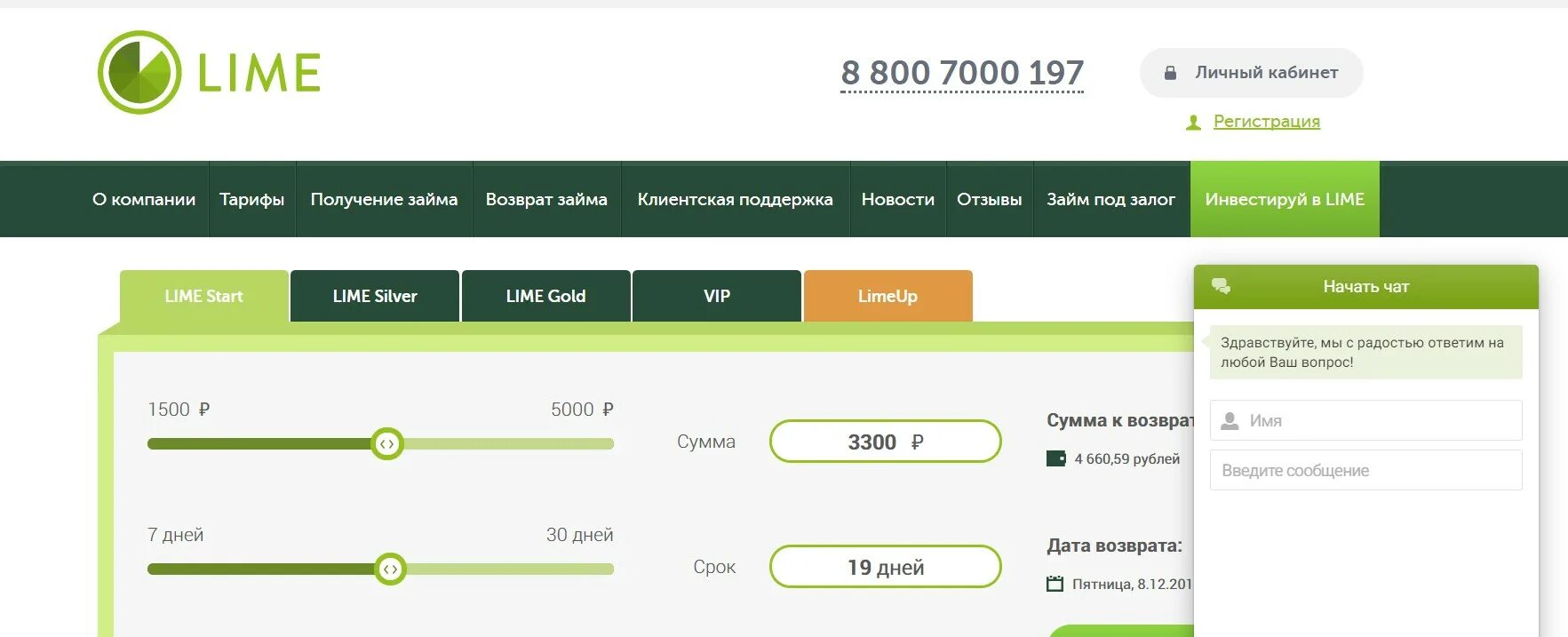This screenshot has height=637, width=1568.
Task: Click the chat bubbles icon in chat header
Action: [x=1222, y=286]
